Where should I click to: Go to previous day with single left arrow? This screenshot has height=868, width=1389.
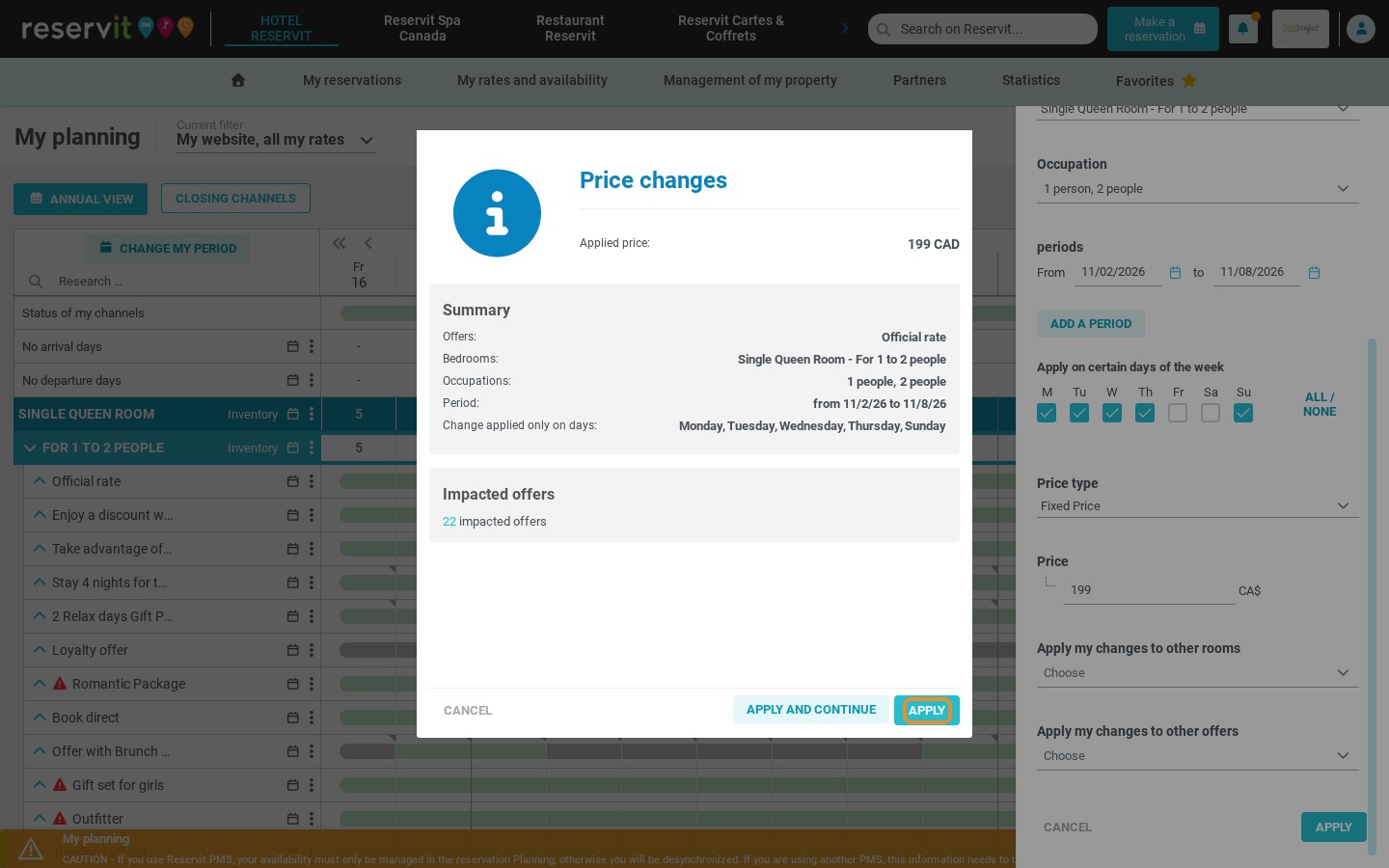tap(368, 243)
